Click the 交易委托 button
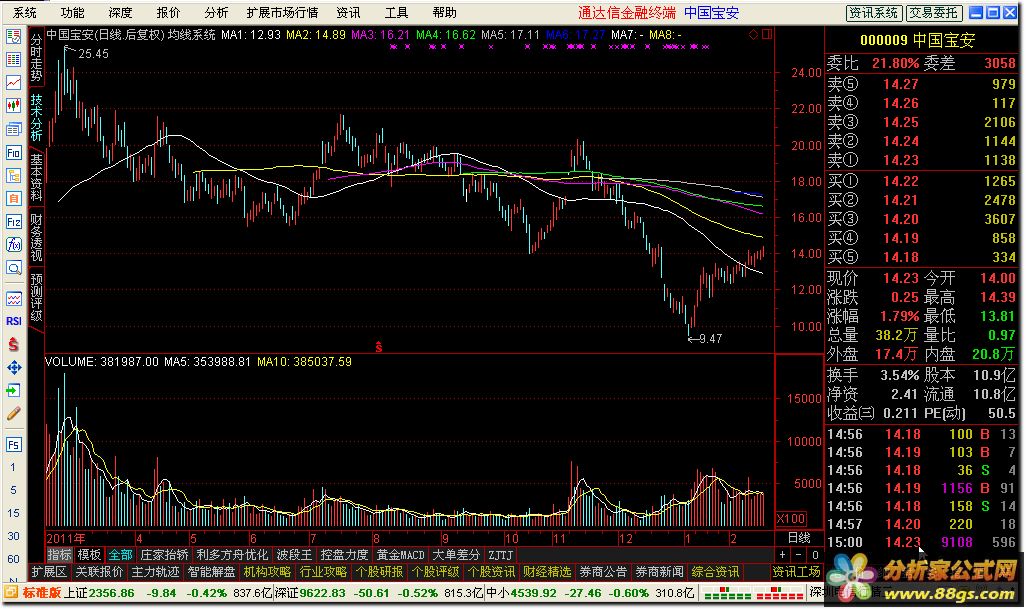This screenshot has width=1026, height=609. [x=933, y=12]
